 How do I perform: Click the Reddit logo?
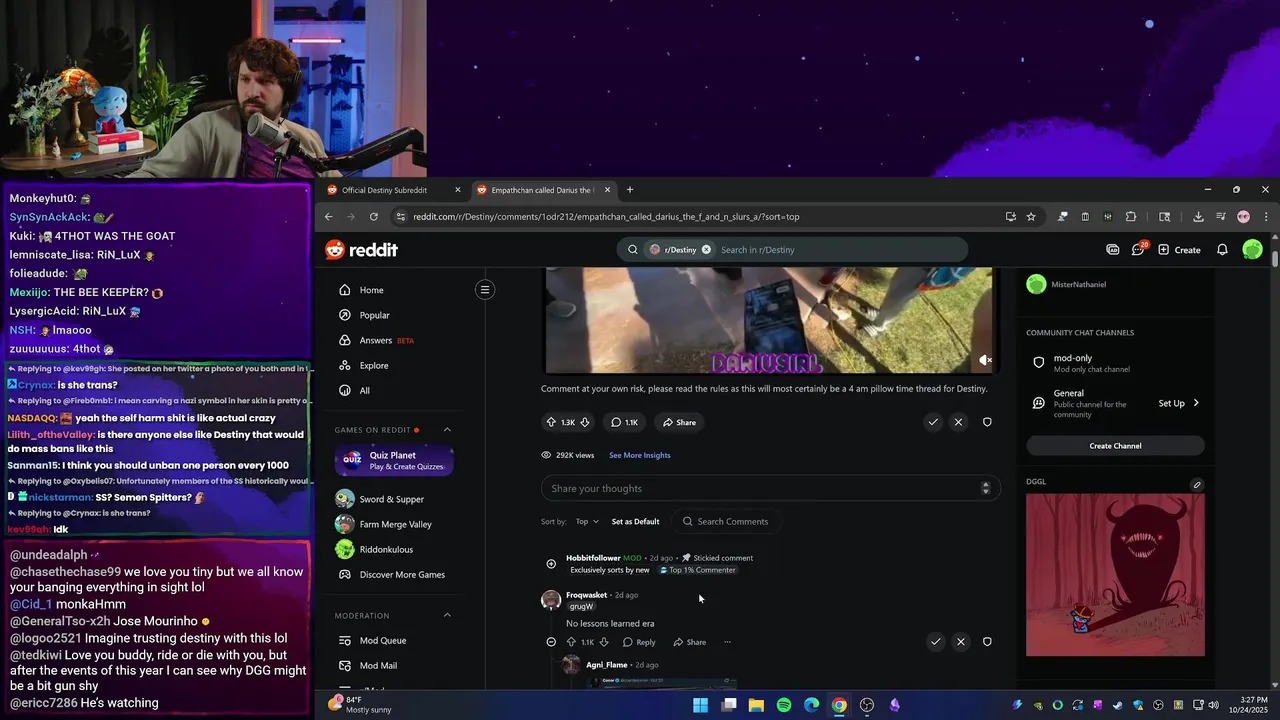tap(361, 250)
